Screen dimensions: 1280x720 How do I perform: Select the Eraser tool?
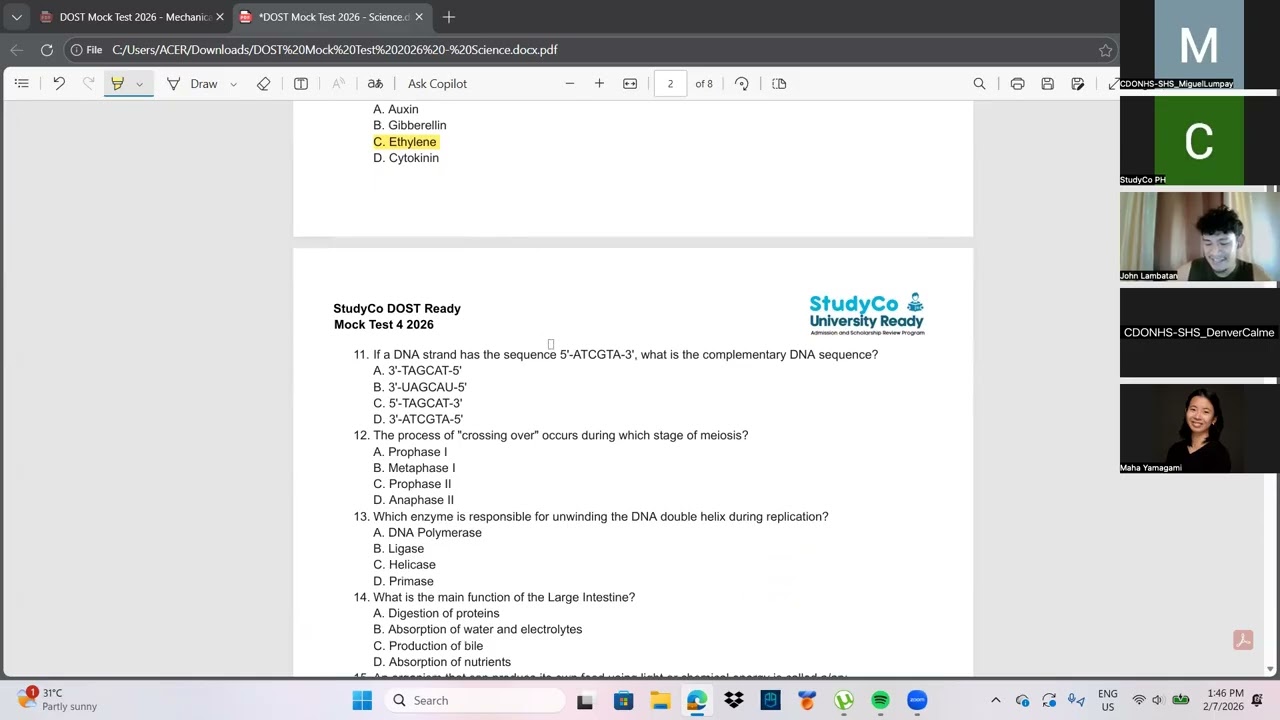(x=264, y=84)
